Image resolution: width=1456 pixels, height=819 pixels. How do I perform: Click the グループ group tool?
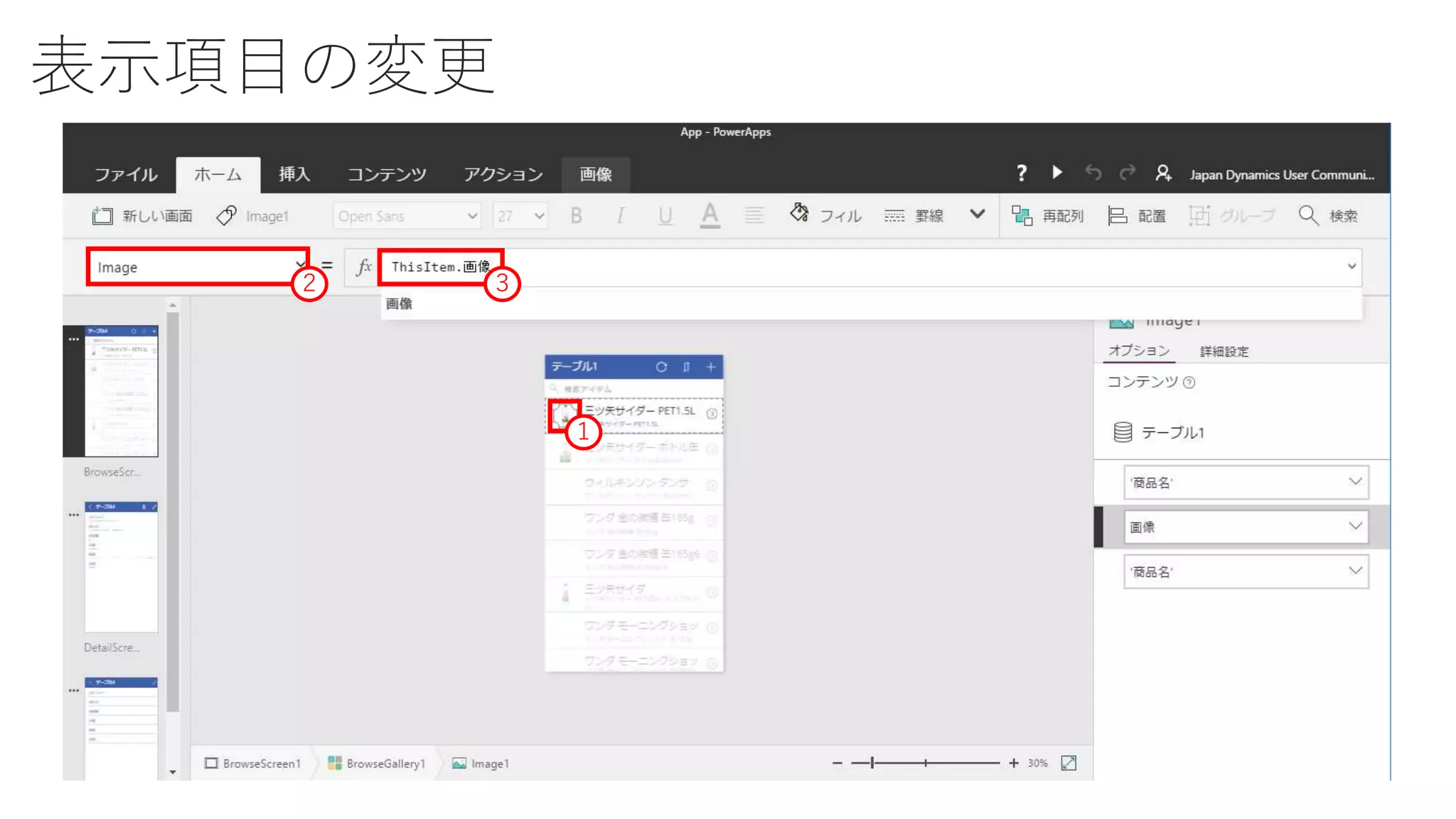tap(1232, 216)
